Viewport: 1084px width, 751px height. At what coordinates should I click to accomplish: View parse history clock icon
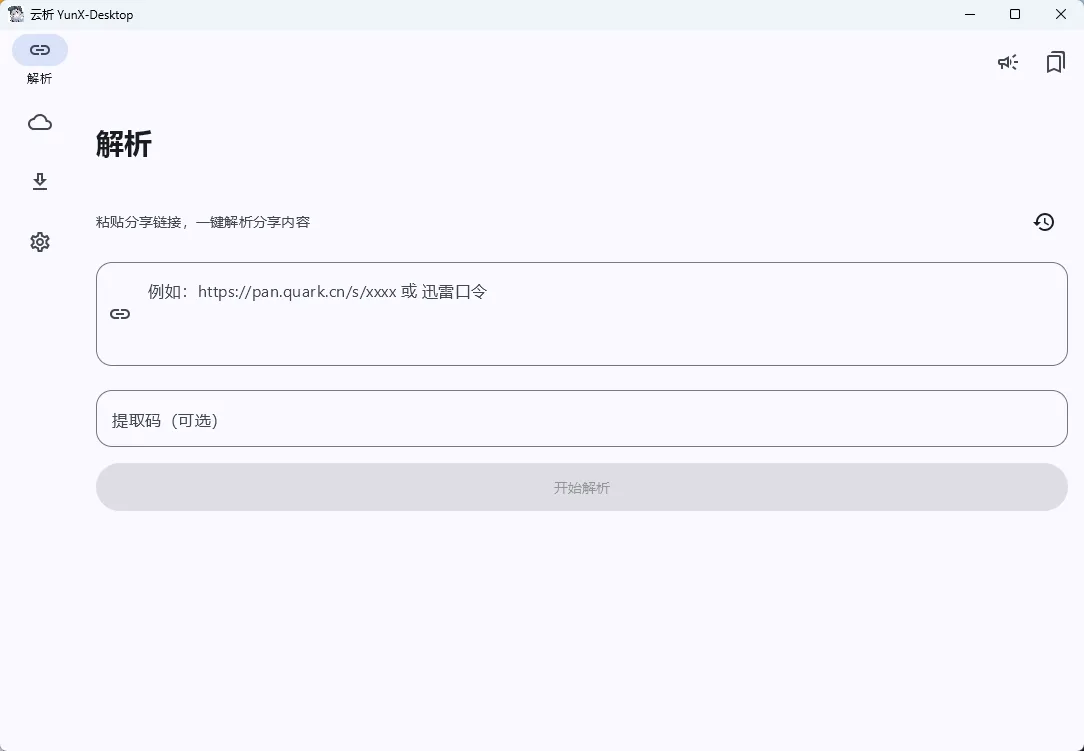(x=1044, y=222)
